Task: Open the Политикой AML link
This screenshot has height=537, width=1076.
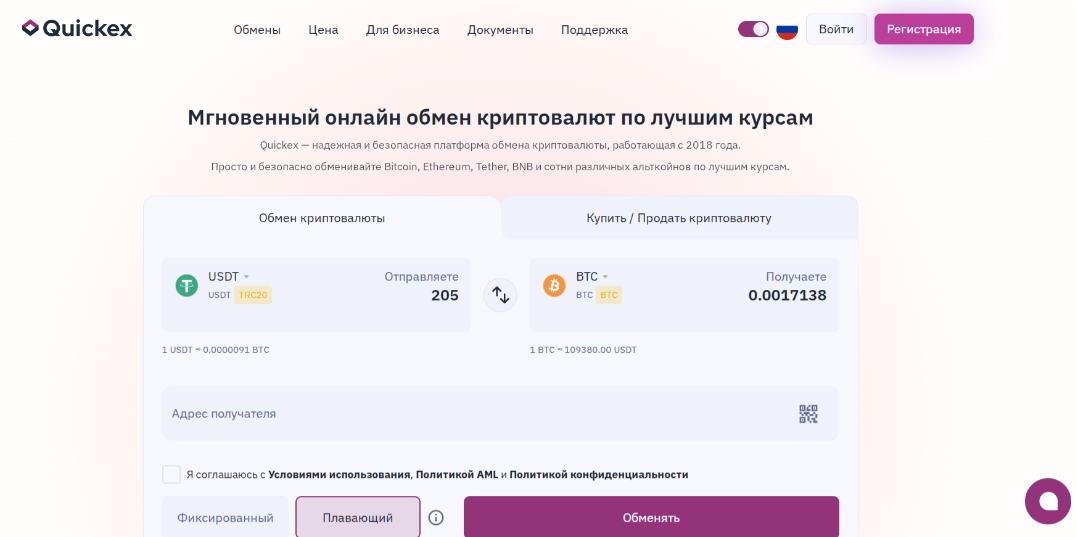Action: pyautogui.click(x=457, y=475)
